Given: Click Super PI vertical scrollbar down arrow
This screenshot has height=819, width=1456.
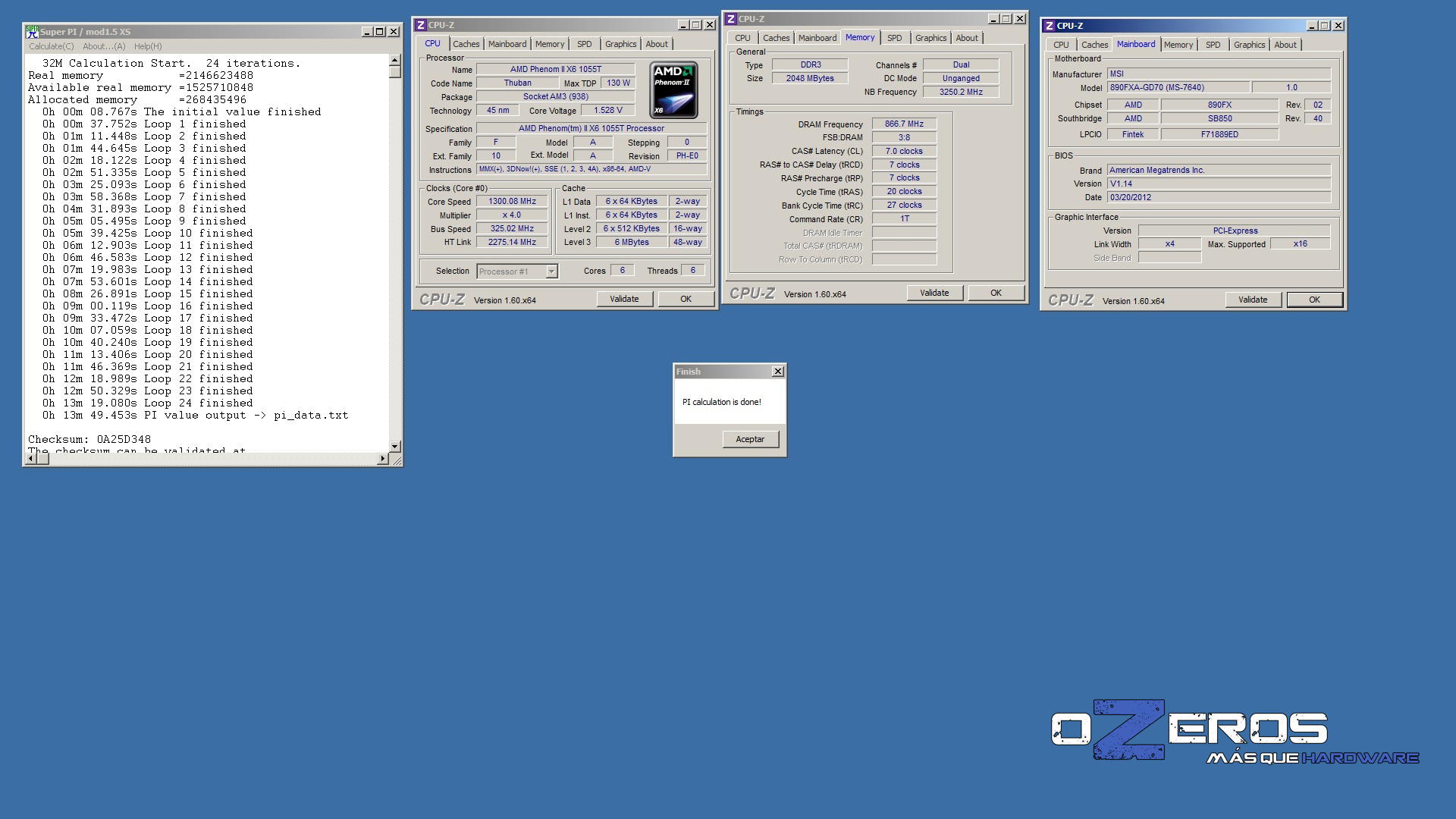Looking at the screenshot, I should tap(395, 447).
